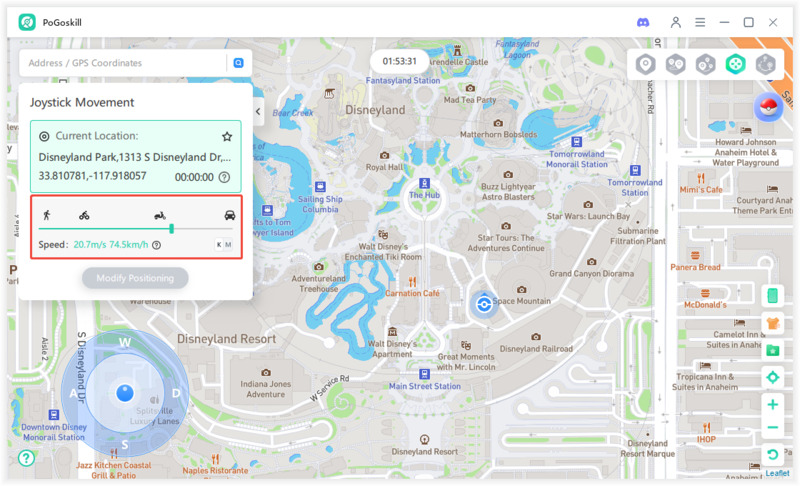Screen dimensions: 800x486
Task: Click the green reset rotate arrow icon
Action: (772, 454)
